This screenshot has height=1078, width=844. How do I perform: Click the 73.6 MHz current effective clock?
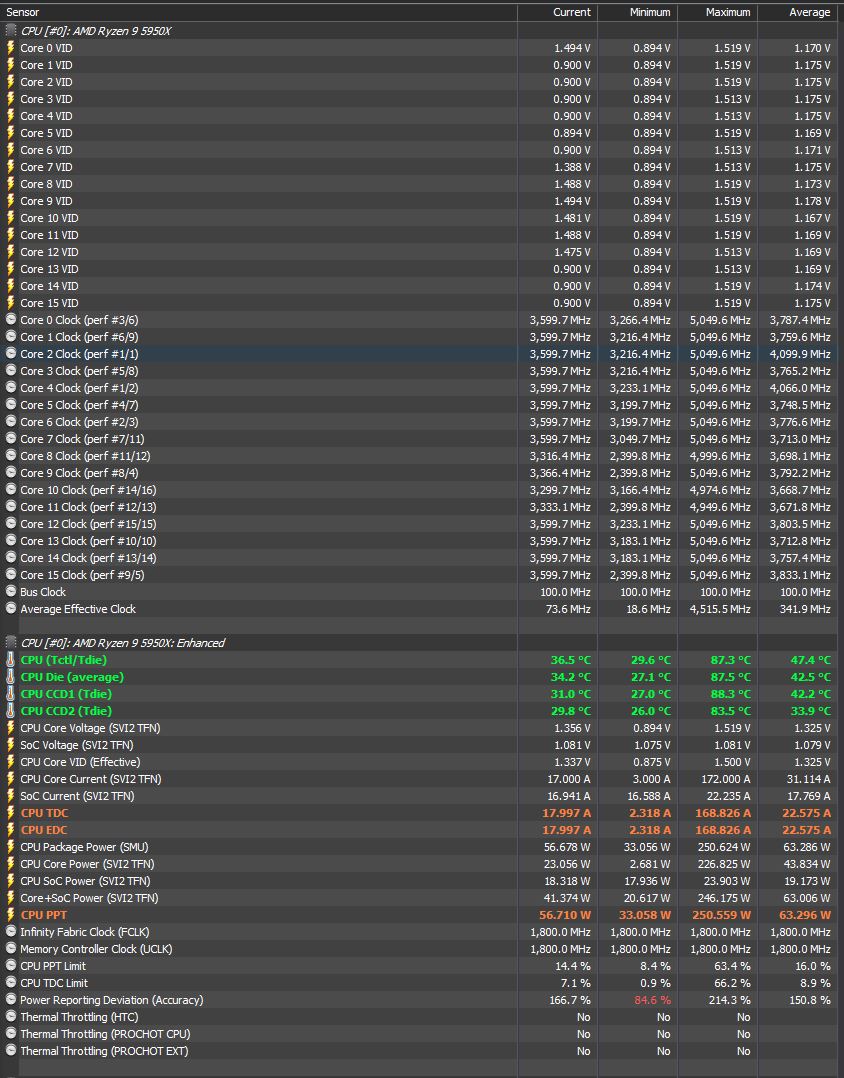568,608
